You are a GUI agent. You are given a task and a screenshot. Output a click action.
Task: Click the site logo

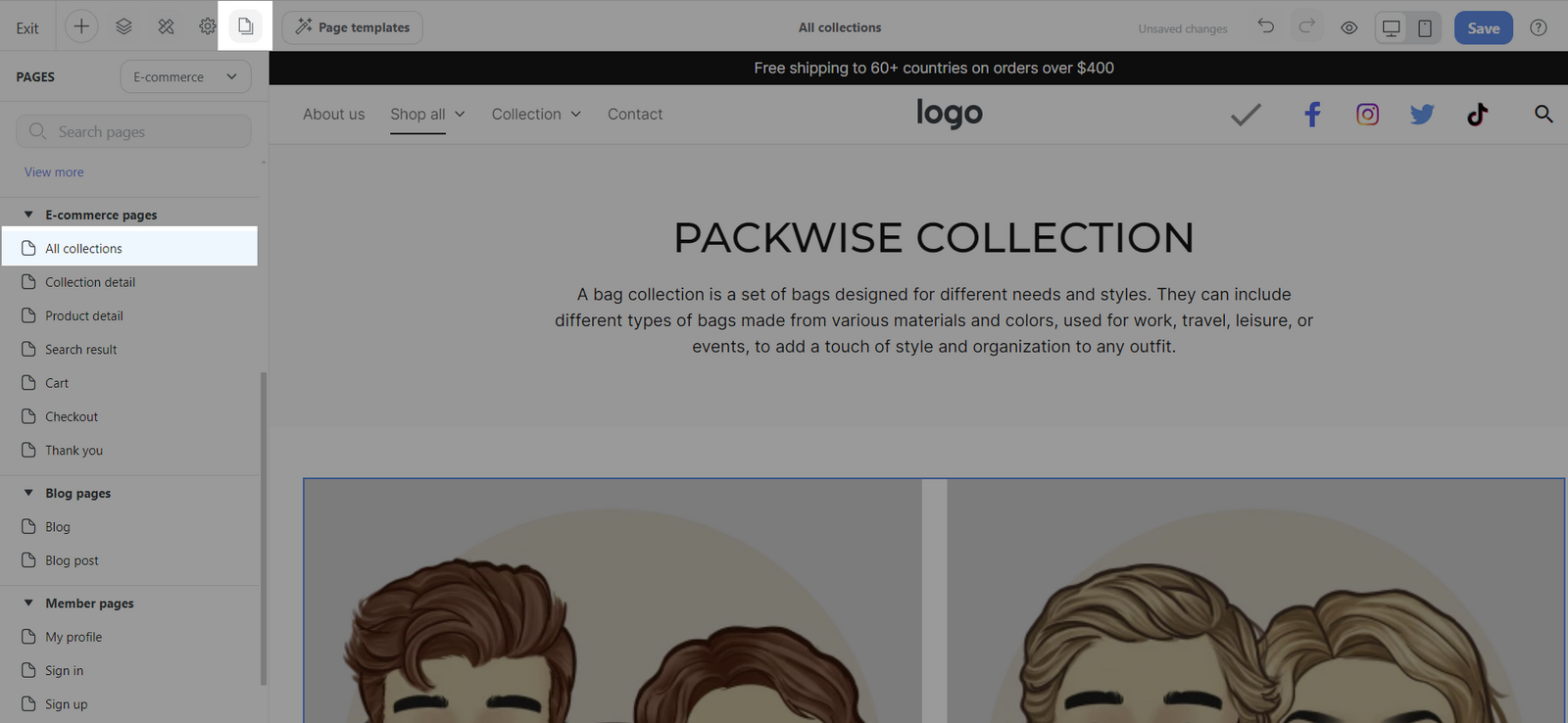click(949, 114)
